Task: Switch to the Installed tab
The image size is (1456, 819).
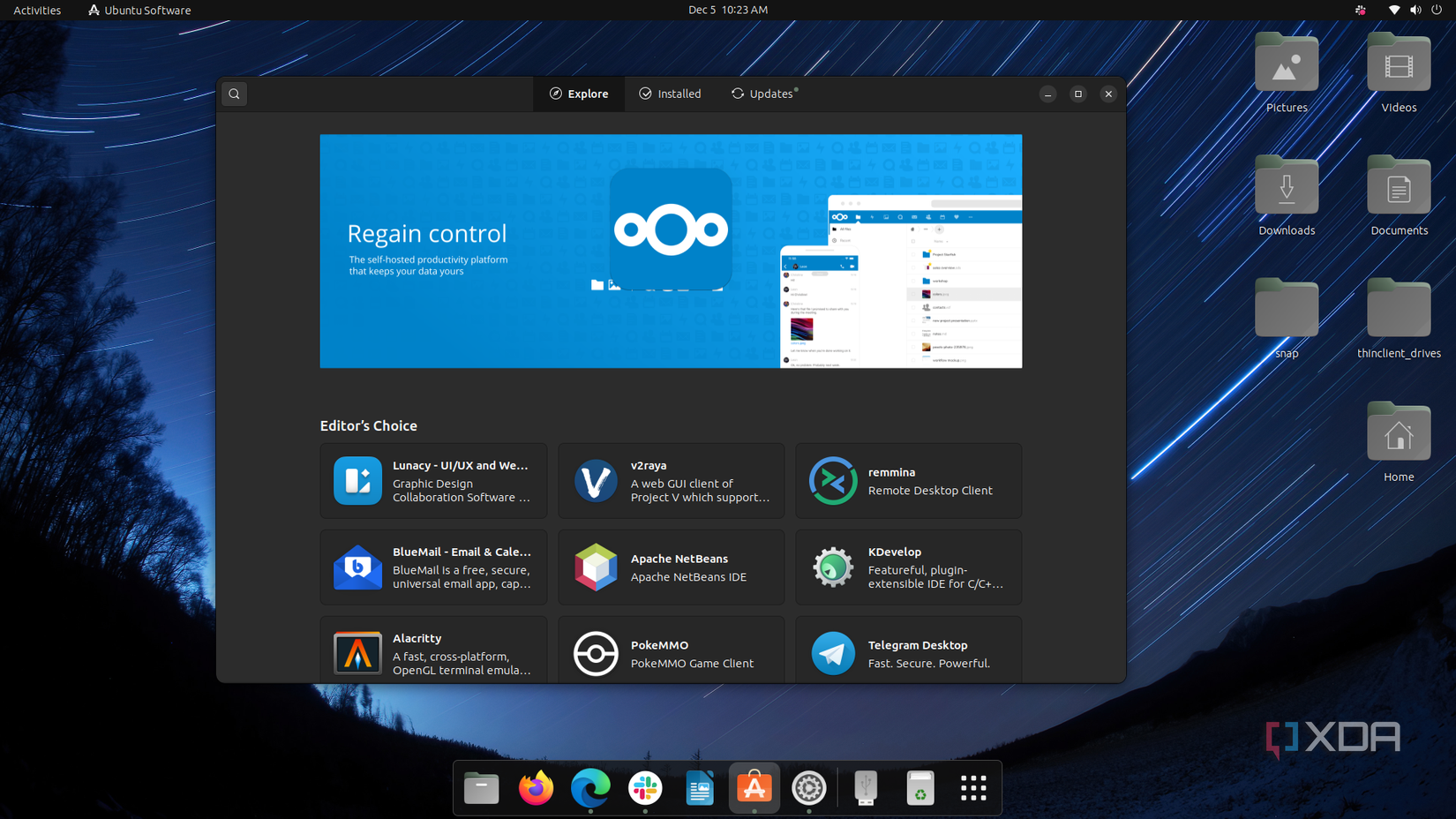Action: [x=670, y=94]
